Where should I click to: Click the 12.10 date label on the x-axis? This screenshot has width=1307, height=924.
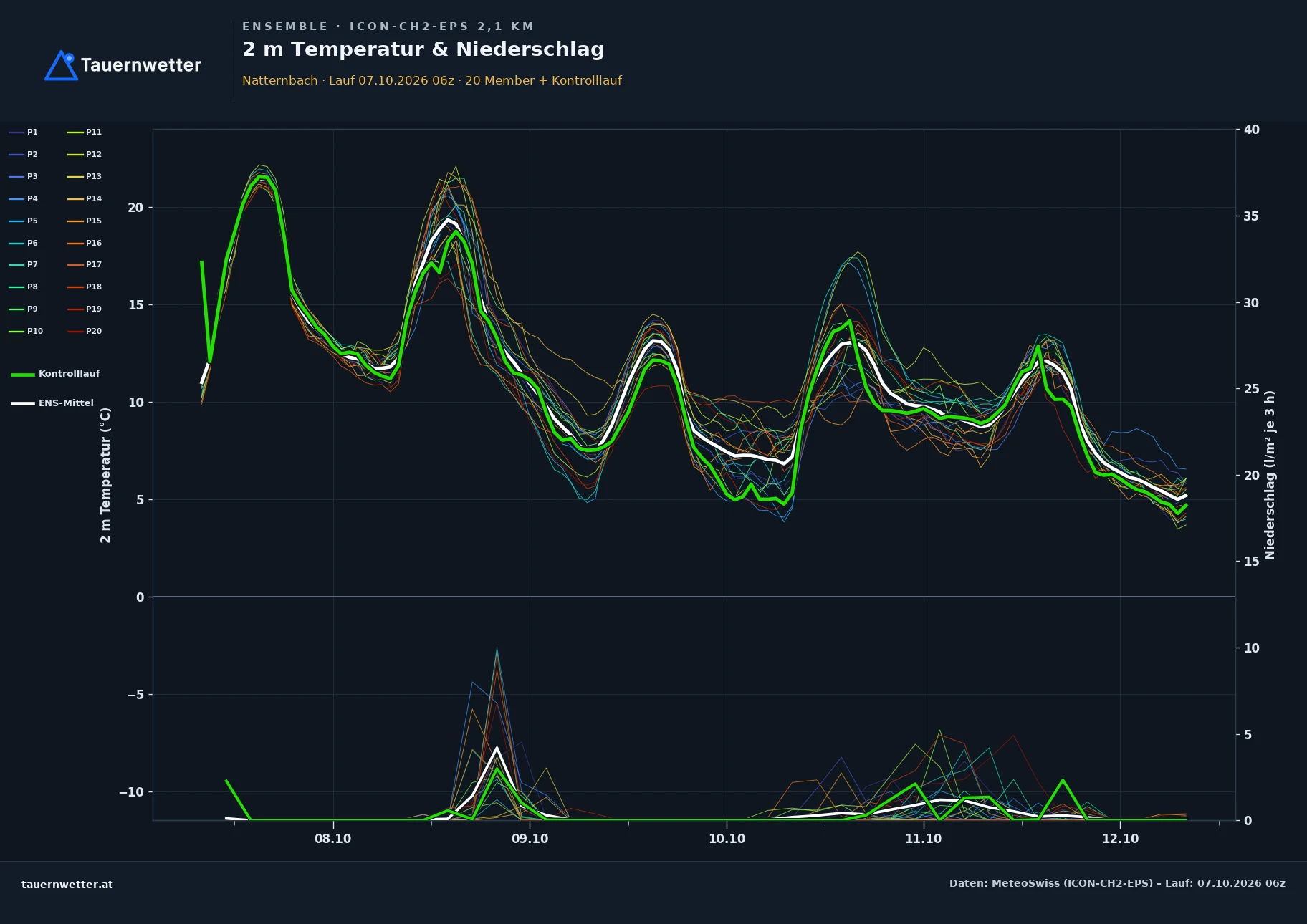[1121, 839]
